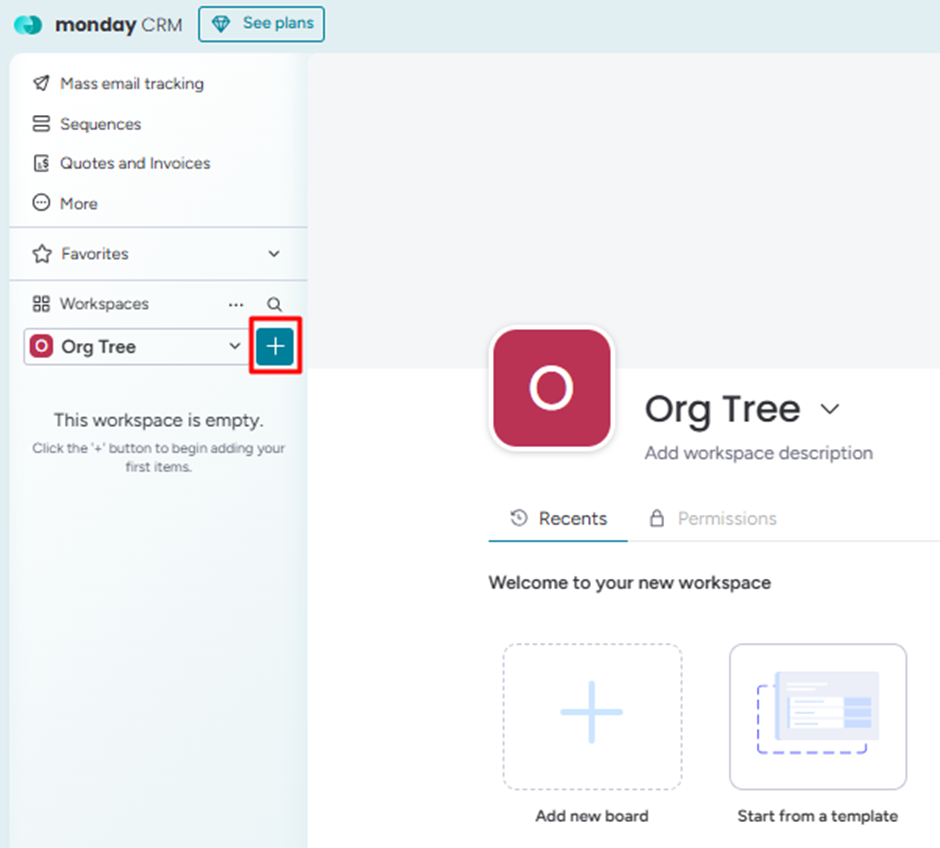This screenshot has width=940, height=848.
Task: Expand the Favorites section chevron
Action: click(x=274, y=254)
